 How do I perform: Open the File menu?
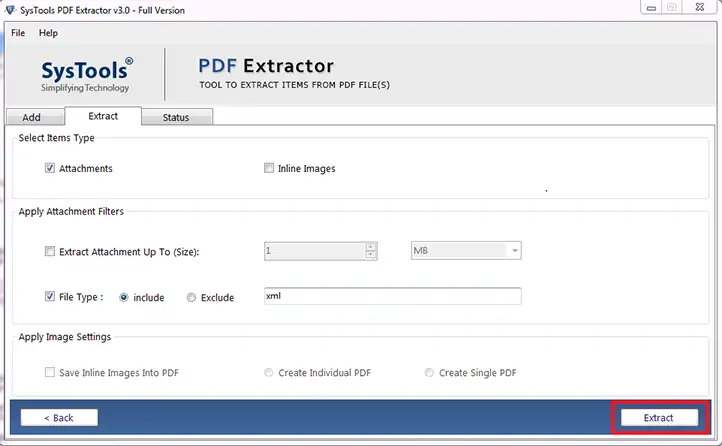point(18,33)
